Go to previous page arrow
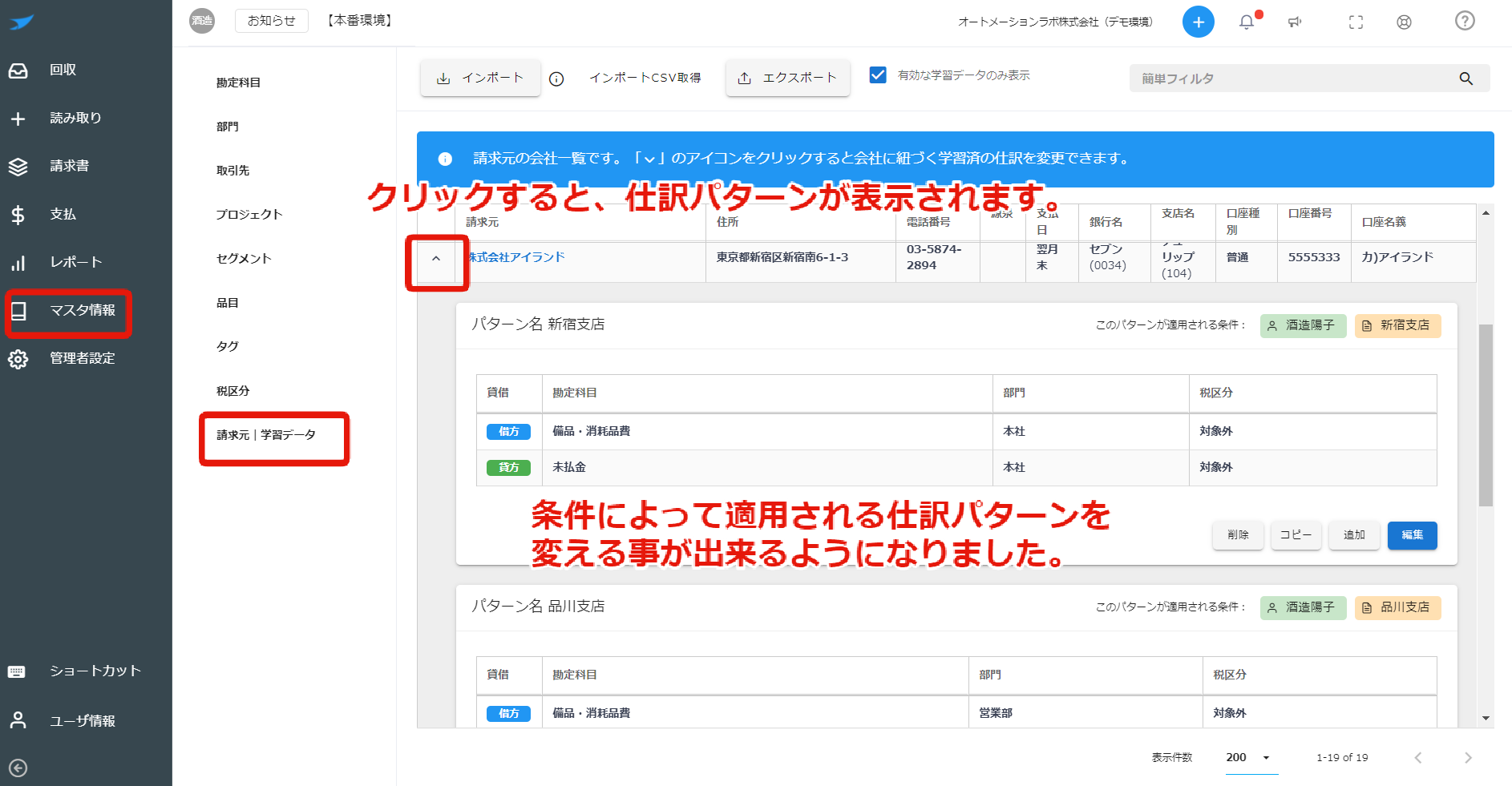 point(1418,757)
